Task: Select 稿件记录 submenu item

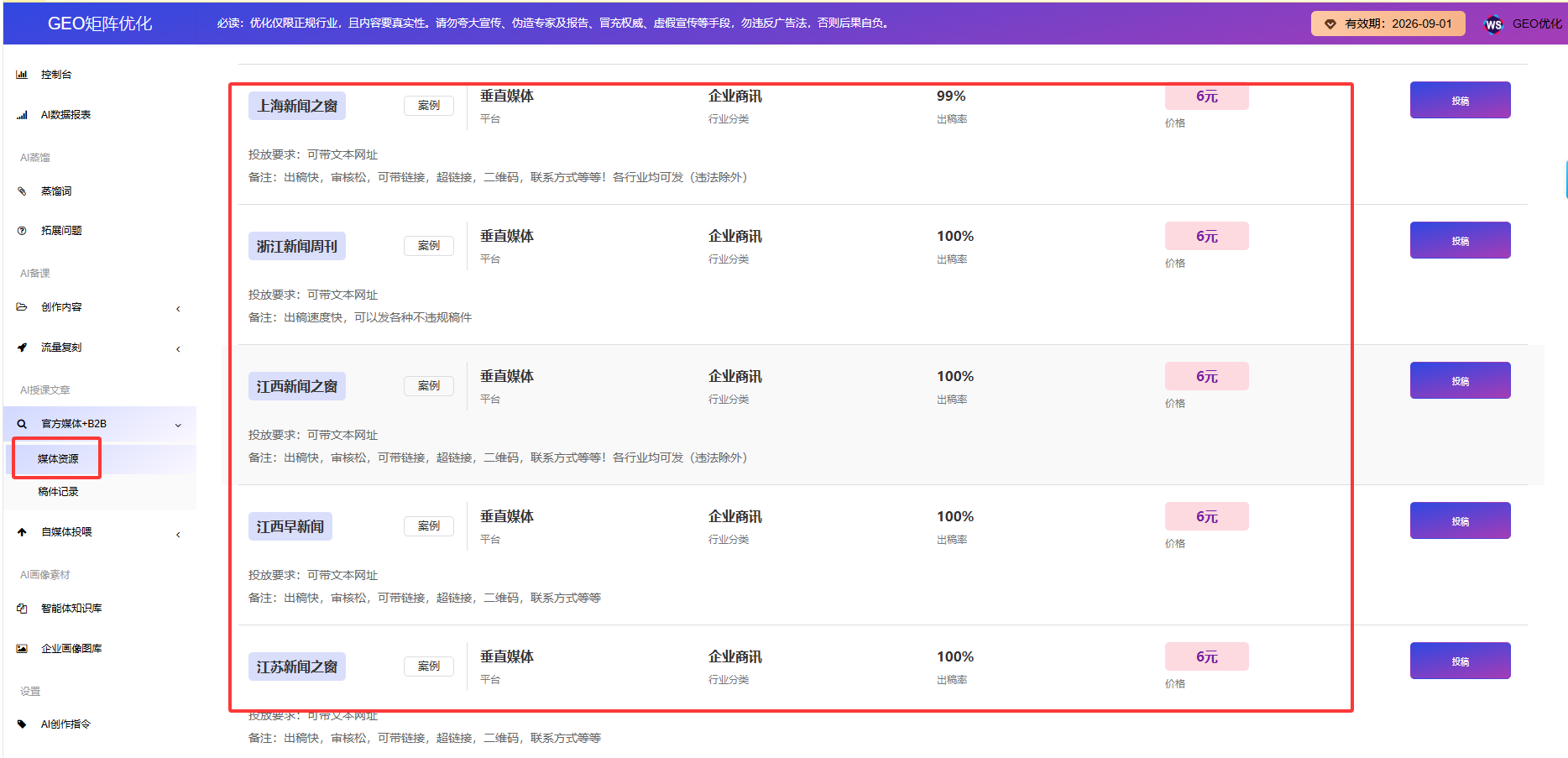Action: click(x=58, y=492)
